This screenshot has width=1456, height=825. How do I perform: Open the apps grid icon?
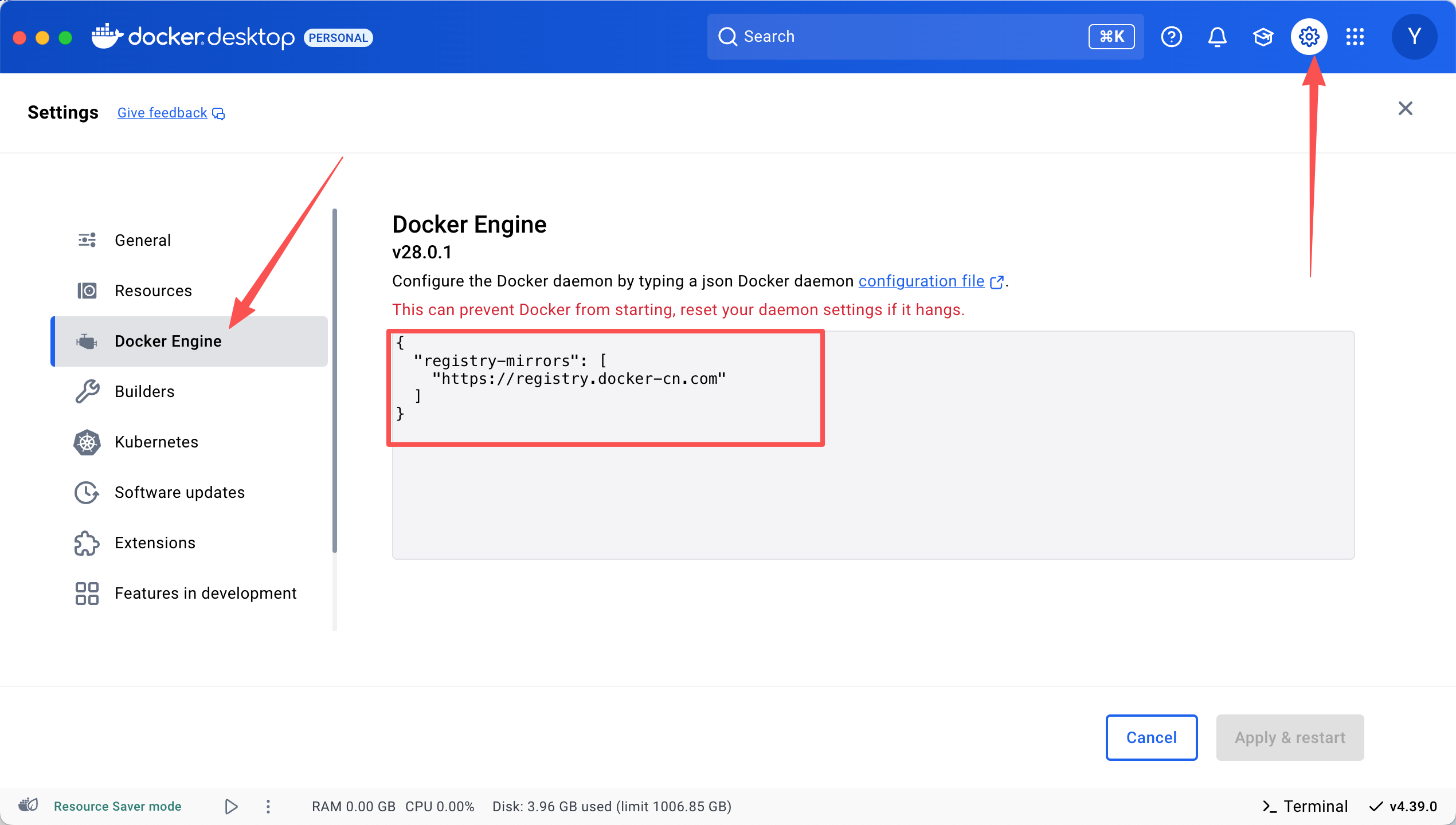click(1355, 37)
